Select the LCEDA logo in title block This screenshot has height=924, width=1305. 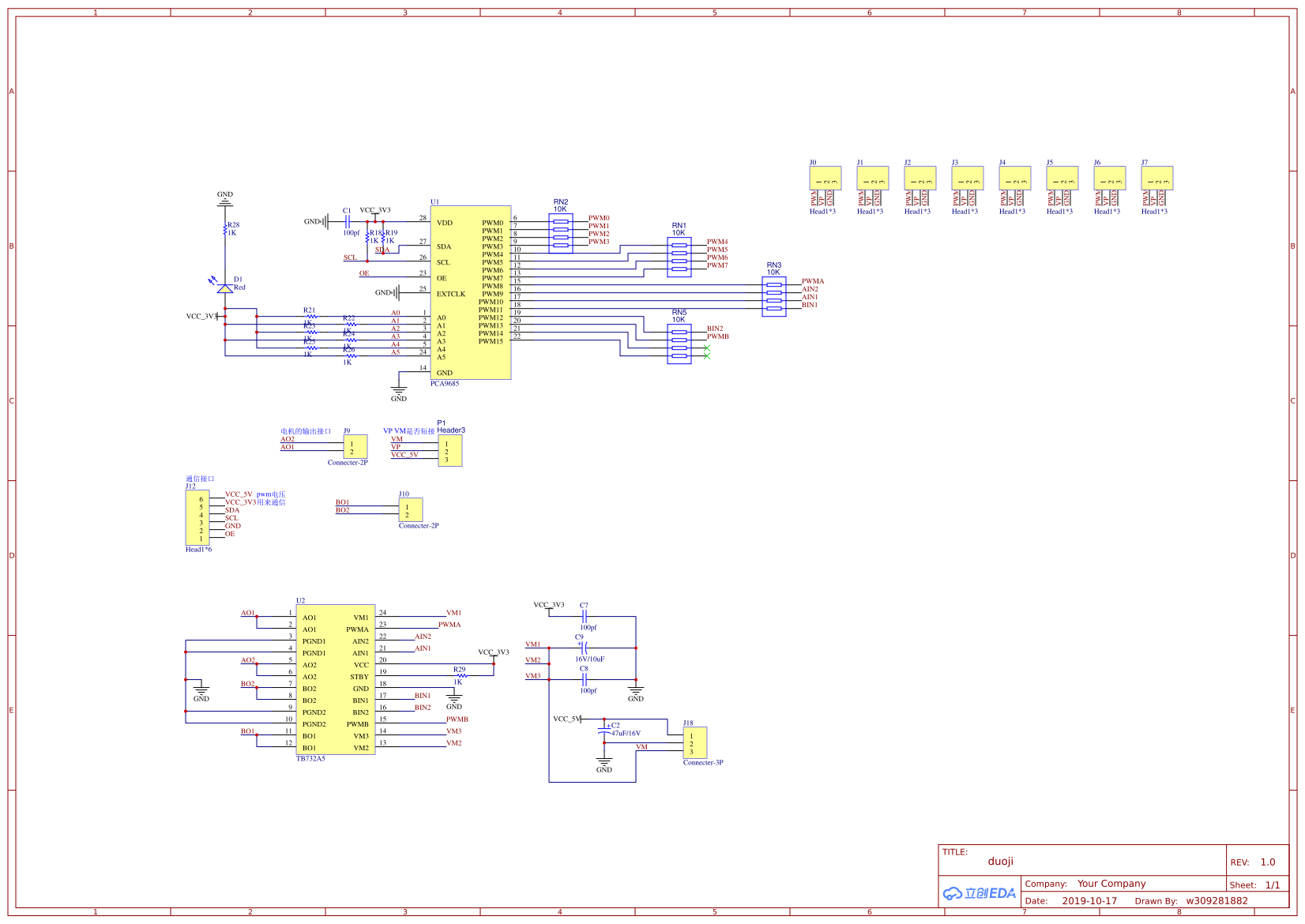[979, 893]
